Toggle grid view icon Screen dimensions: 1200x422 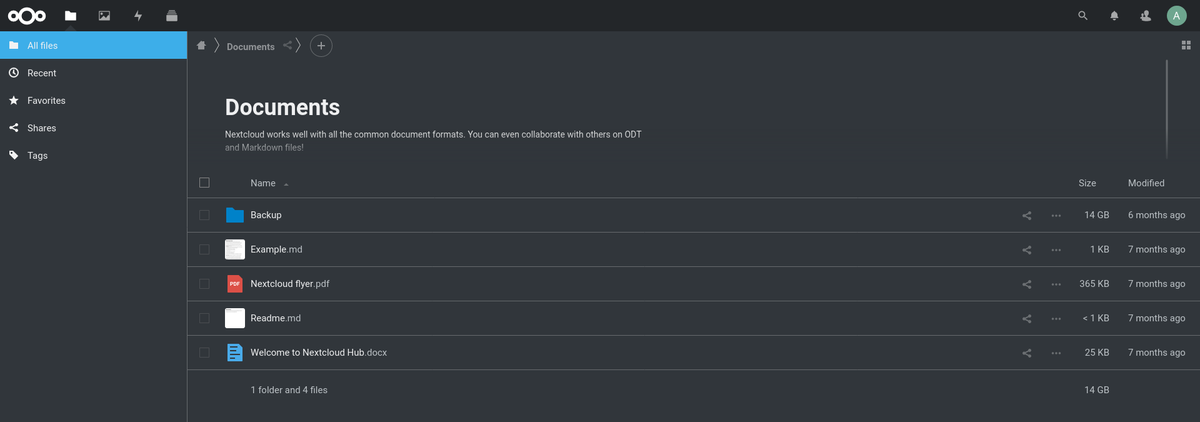pos(1186,45)
